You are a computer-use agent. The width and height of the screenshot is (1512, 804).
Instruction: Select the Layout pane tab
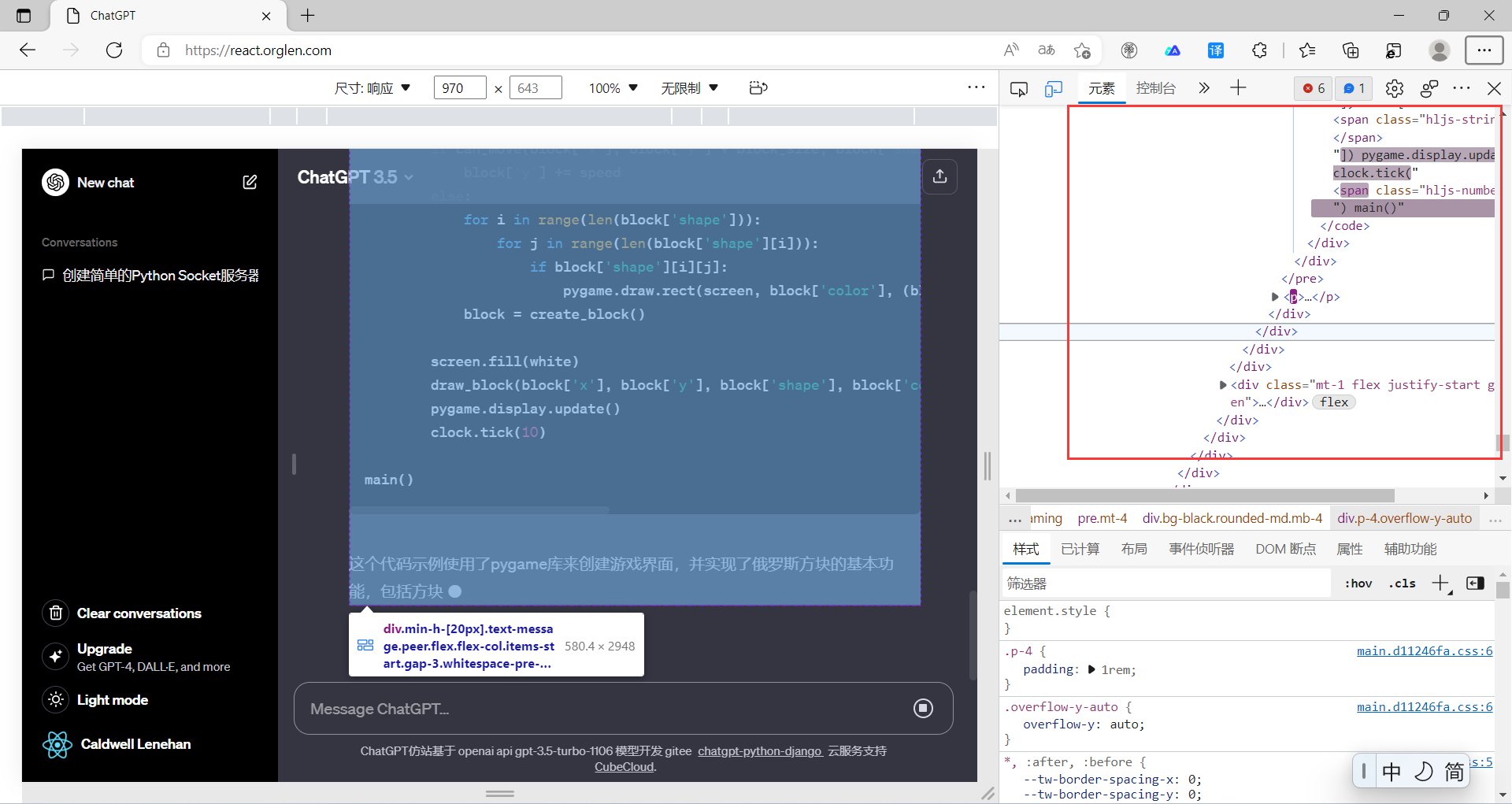click(x=1134, y=549)
